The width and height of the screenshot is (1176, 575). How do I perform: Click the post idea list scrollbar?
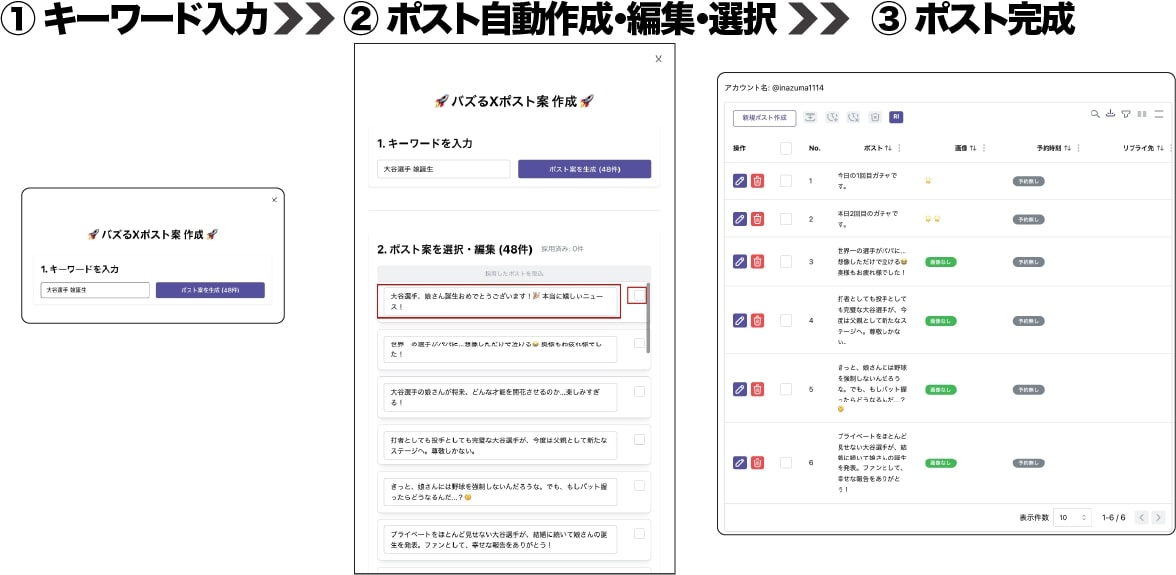[648, 317]
